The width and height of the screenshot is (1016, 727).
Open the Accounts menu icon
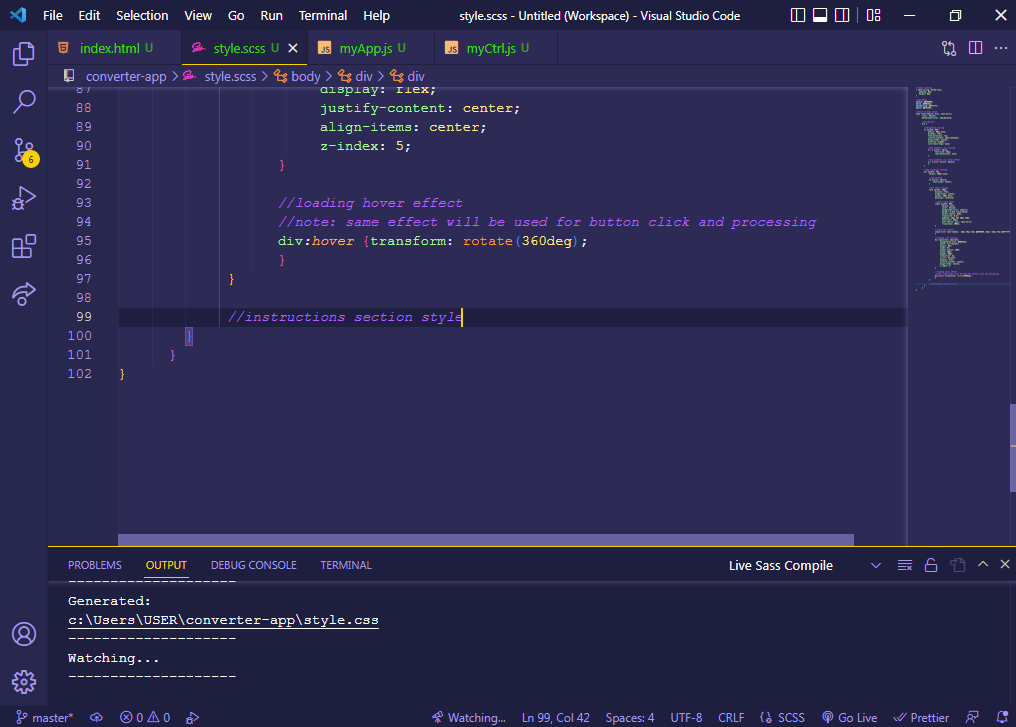pos(24,634)
